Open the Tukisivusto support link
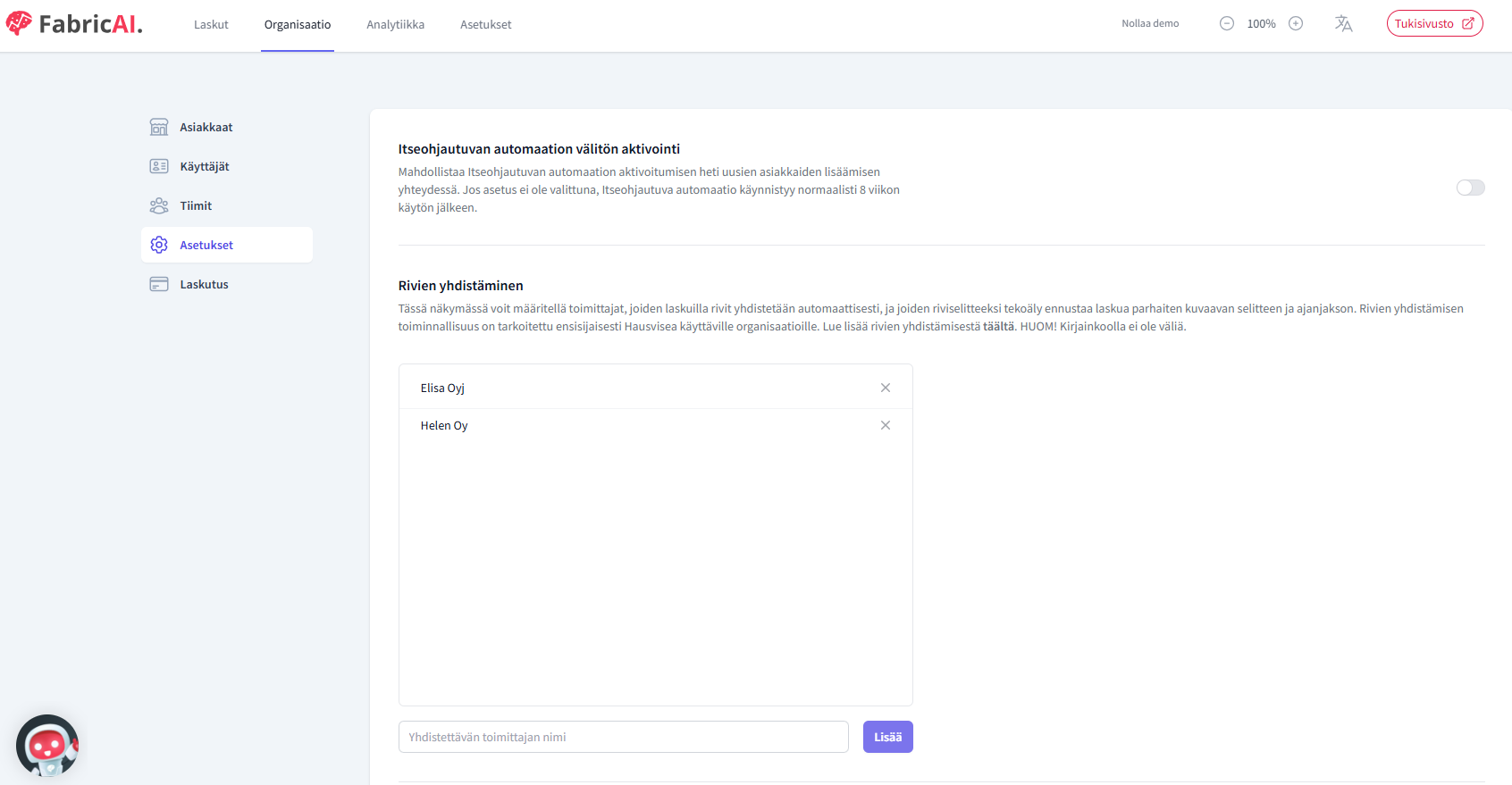The height and width of the screenshot is (785, 1512). [x=1434, y=24]
